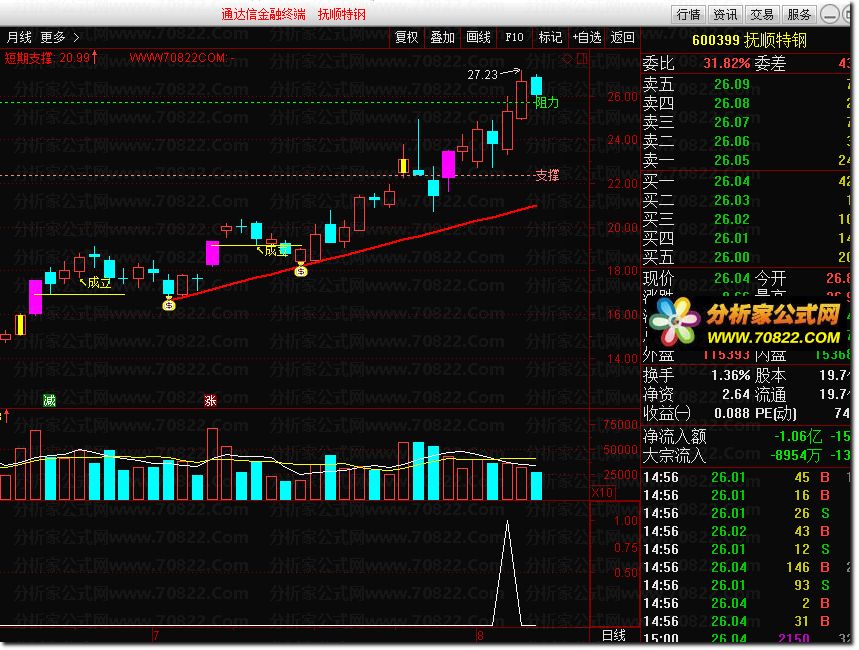Click the 复权 price adjustment button
This screenshot has width=859, height=650.
(x=406, y=37)
